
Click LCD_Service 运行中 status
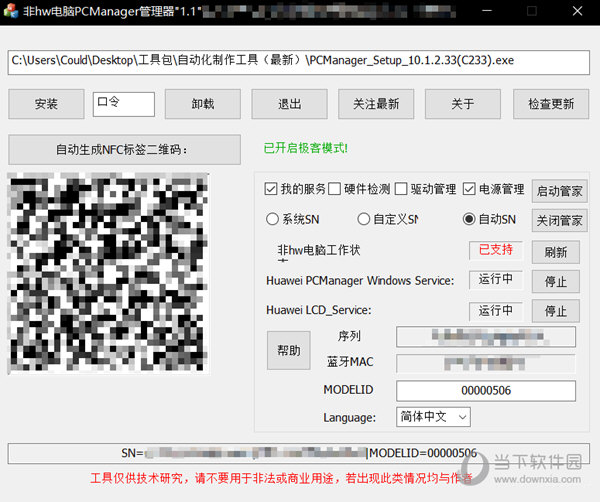(x=496, y=311)
